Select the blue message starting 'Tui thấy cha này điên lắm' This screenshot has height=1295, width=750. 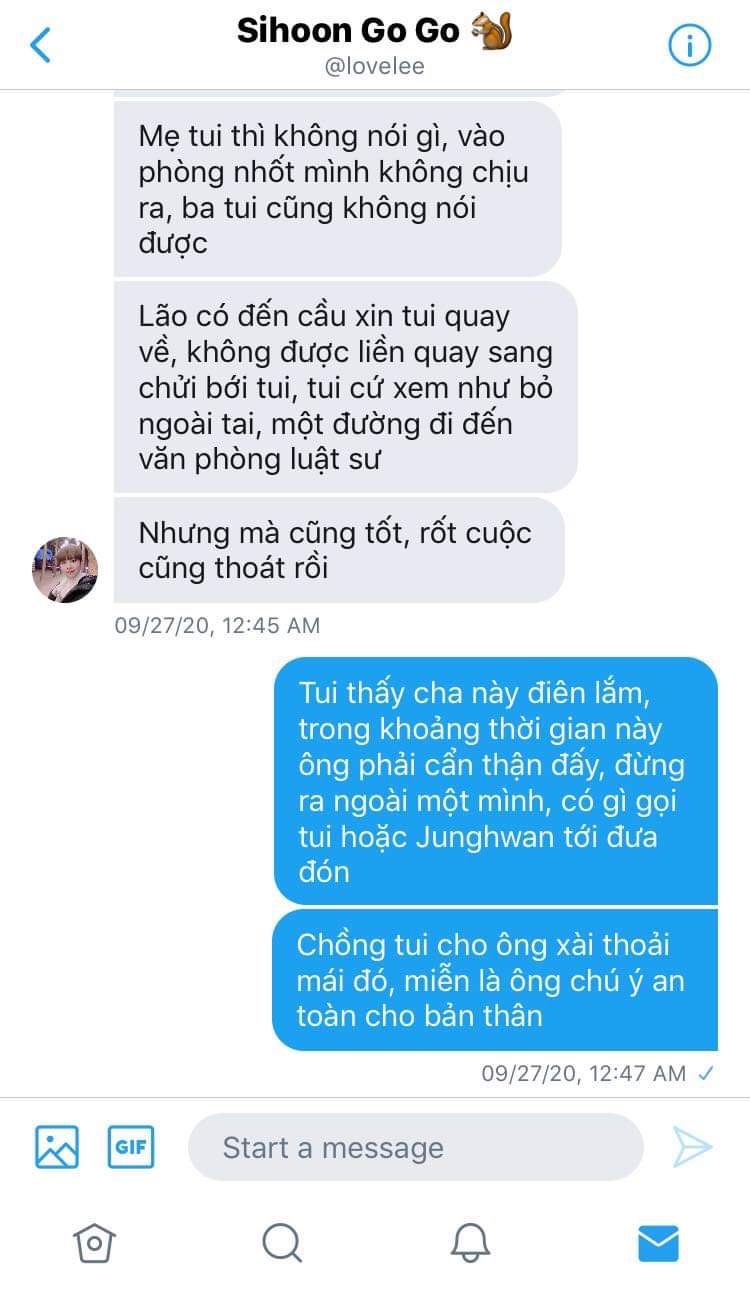(x=496, y=781)
